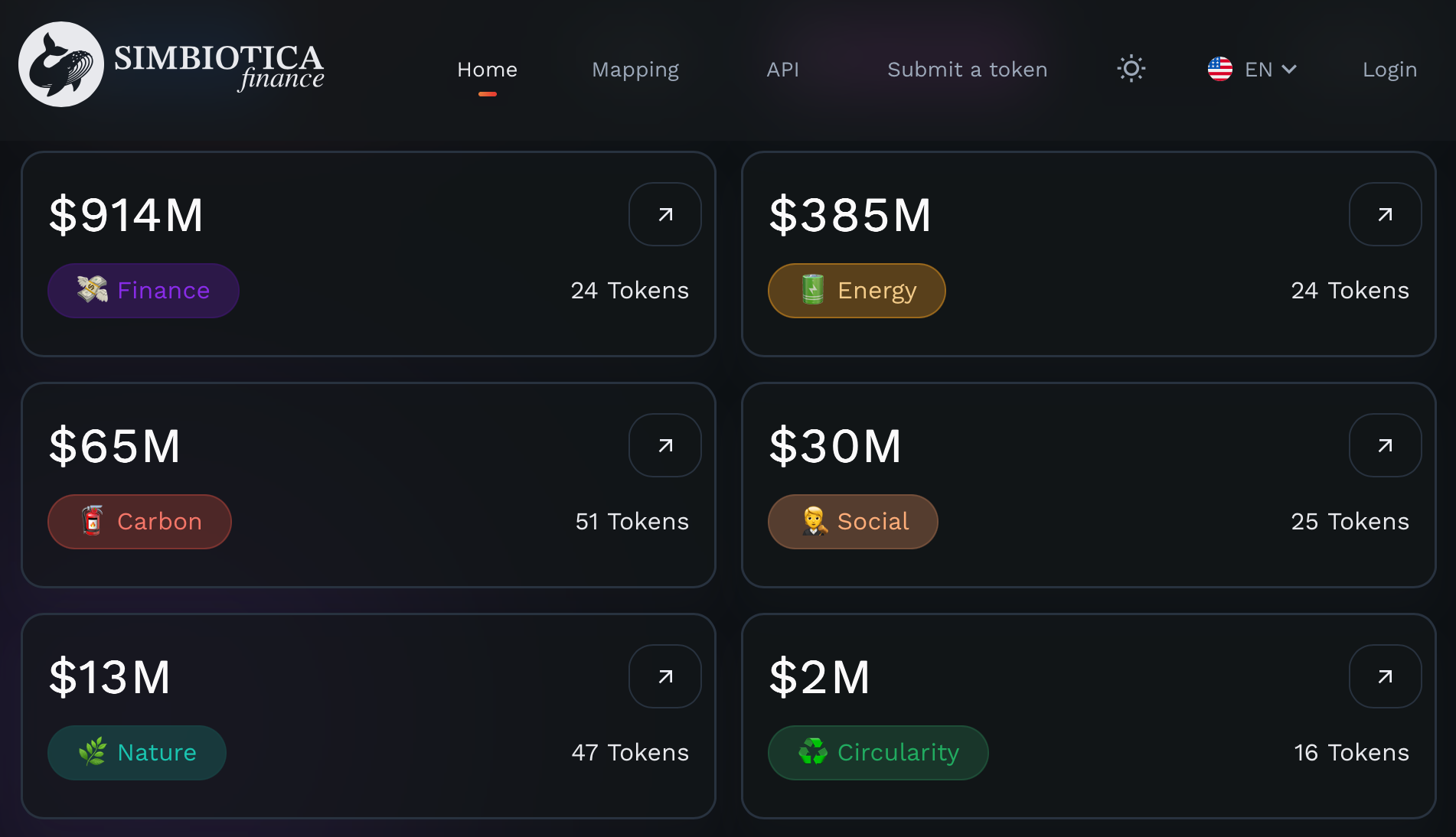This screenshot has height=837, width=1456.
Task: Open the Mapping menu item
Action: pos(635,70)
